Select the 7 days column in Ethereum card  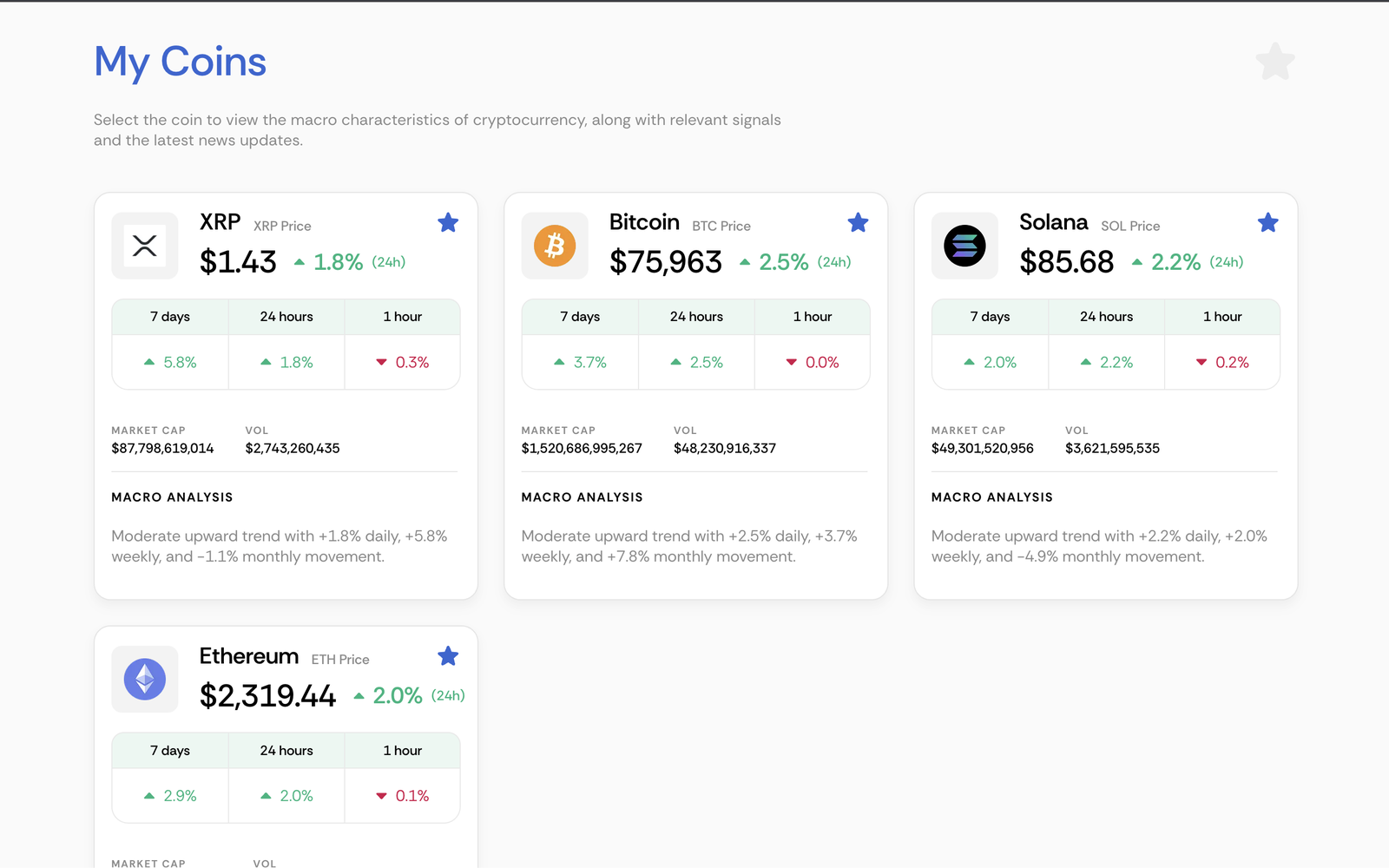point(170,751)
